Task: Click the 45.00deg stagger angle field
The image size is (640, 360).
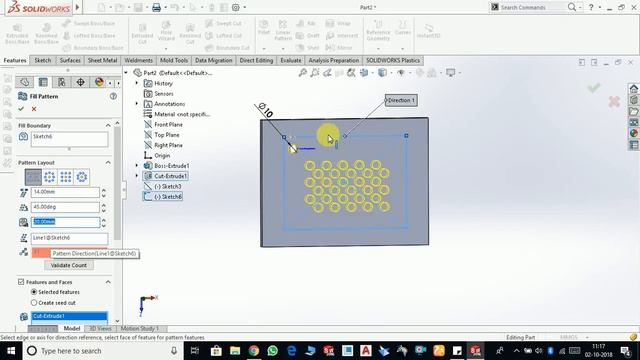Action: [x=65, y=207]
